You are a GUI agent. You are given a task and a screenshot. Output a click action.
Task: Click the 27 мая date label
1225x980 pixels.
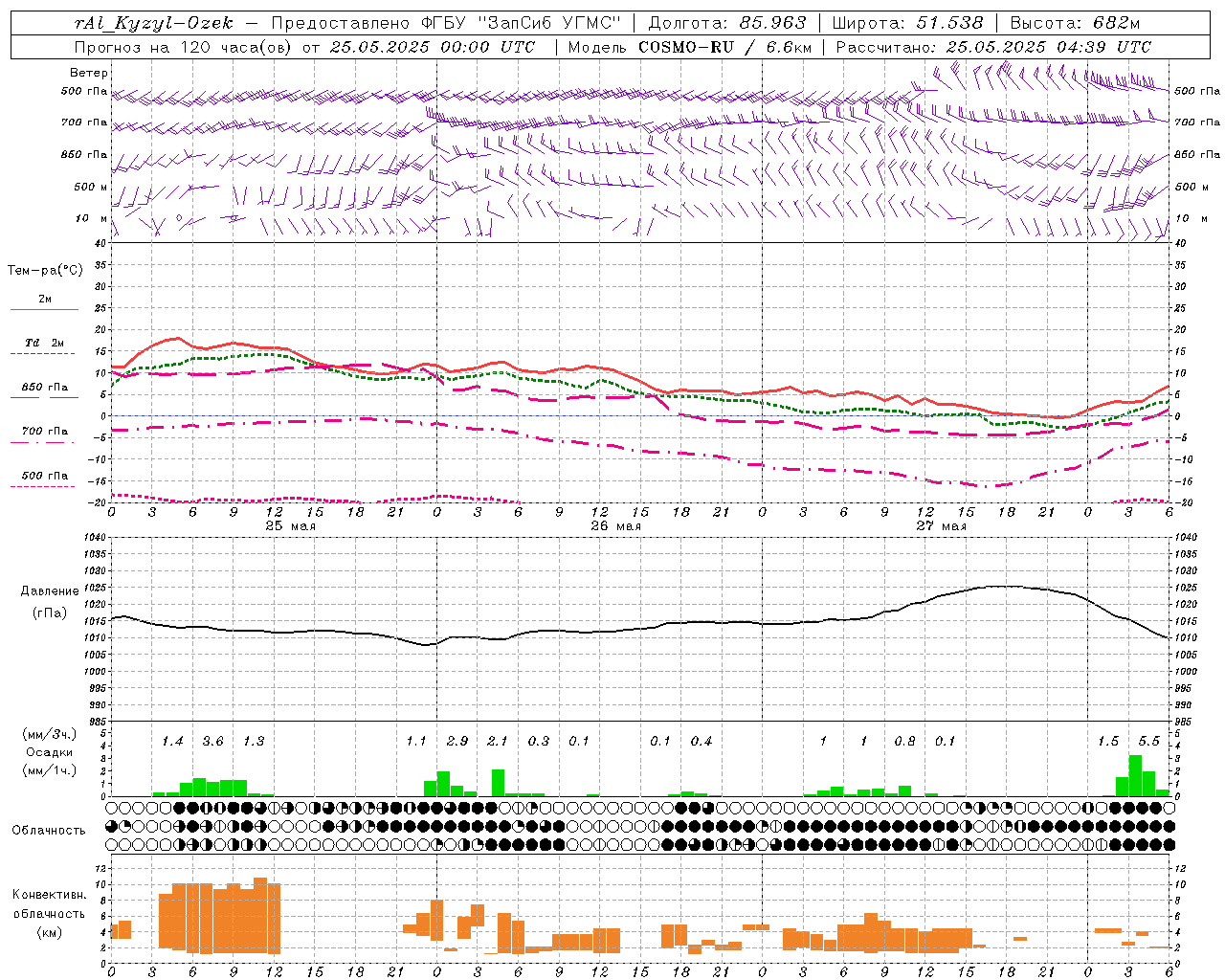click(941, 526)
